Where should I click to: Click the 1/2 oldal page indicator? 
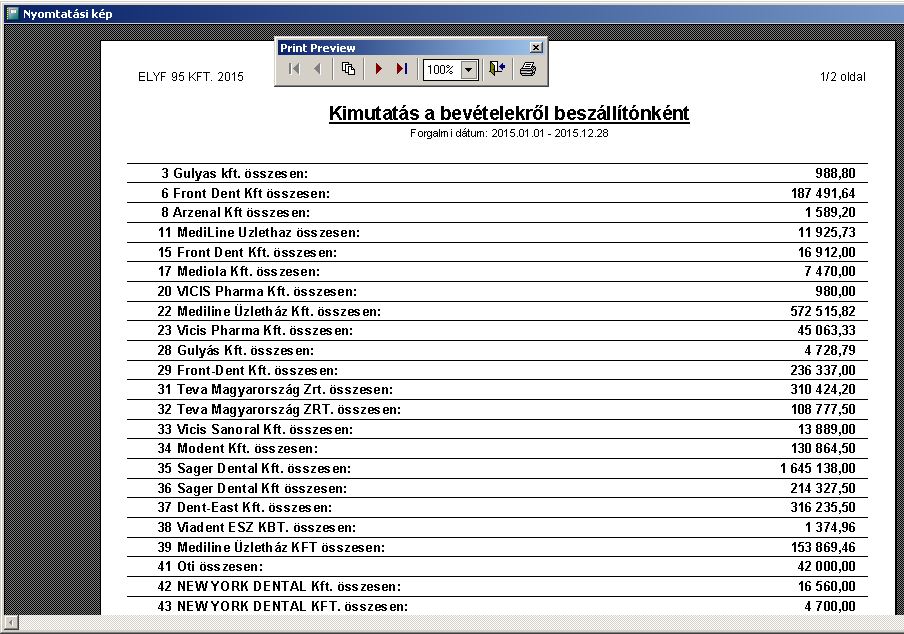tap(842, 77)
